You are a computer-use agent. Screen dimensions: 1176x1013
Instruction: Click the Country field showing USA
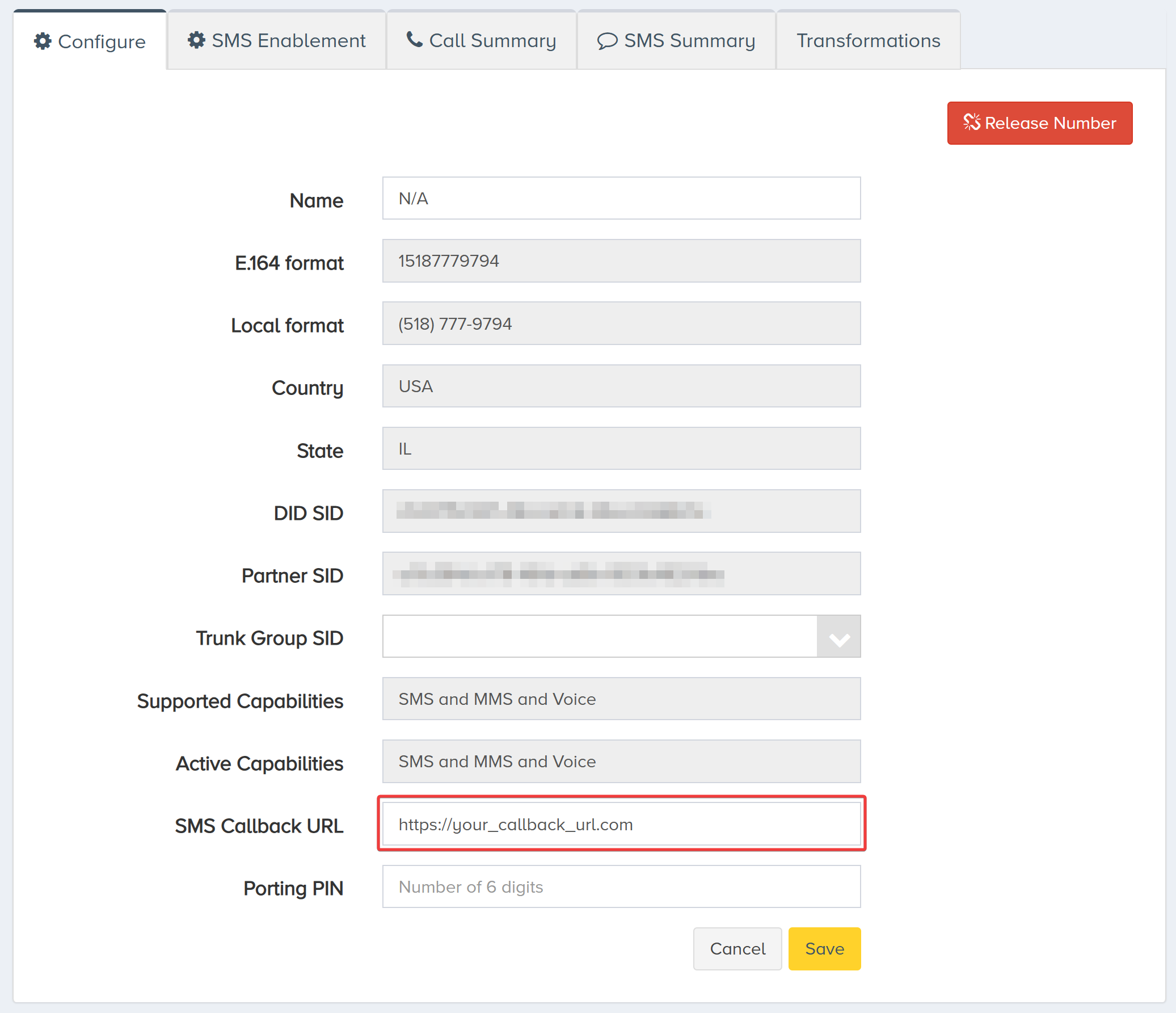point(621,385)
